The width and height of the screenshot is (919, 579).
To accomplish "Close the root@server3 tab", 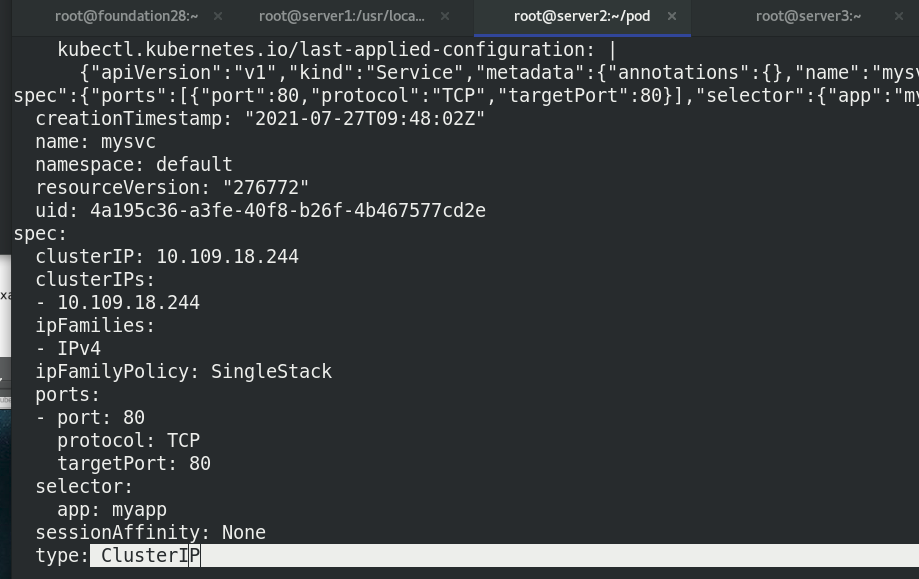I will pyautogui.click(x=898, y=16).
